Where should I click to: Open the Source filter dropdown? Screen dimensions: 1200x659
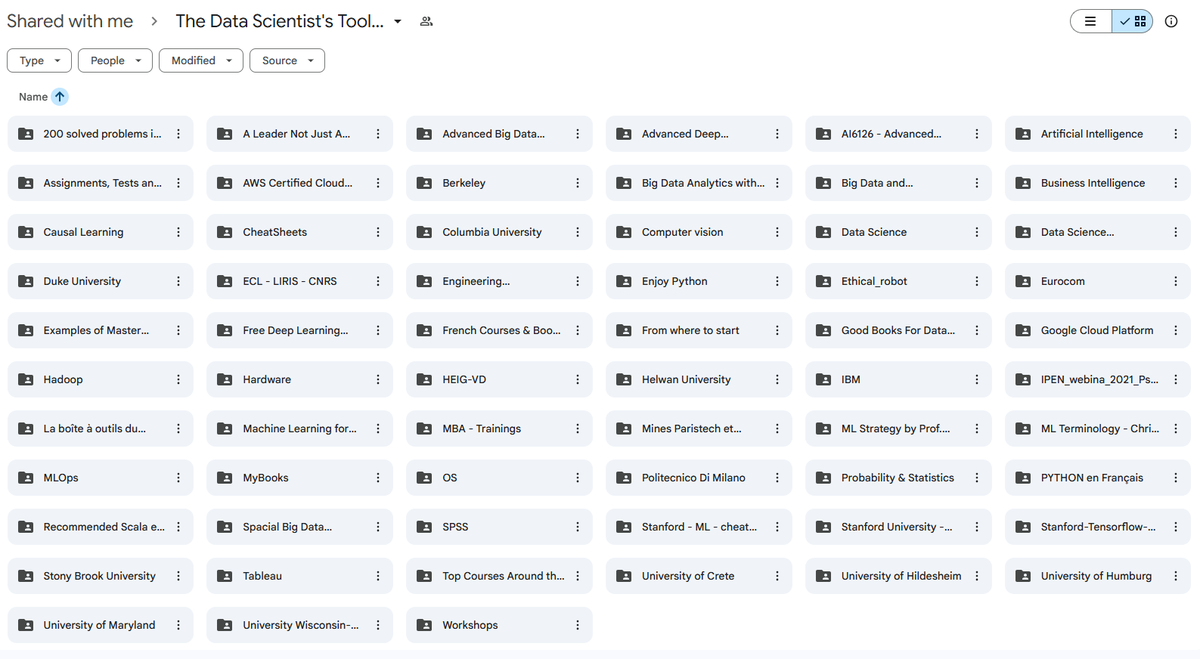[x=287, y=61]
